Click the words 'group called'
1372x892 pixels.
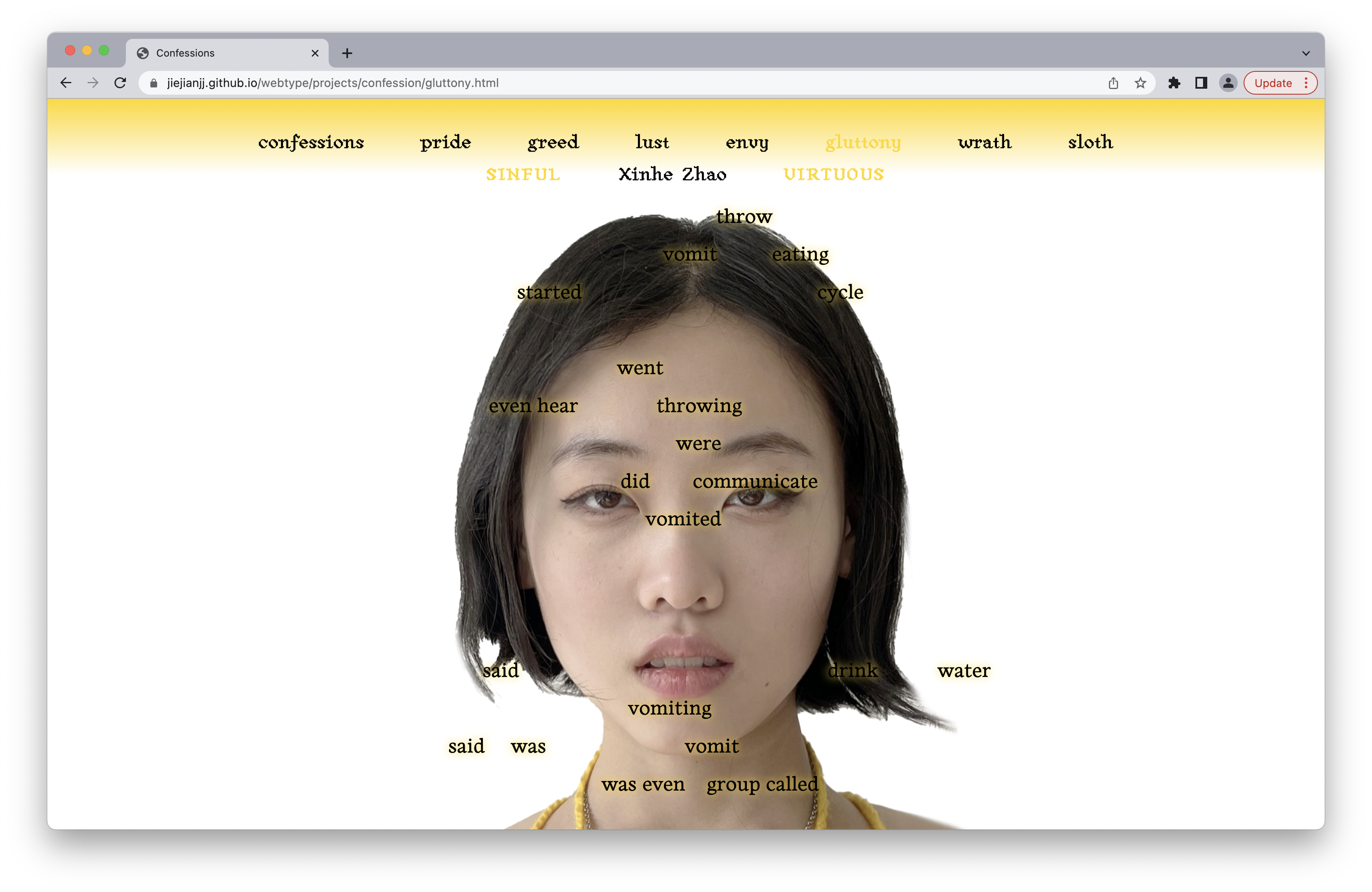[762, 784]
